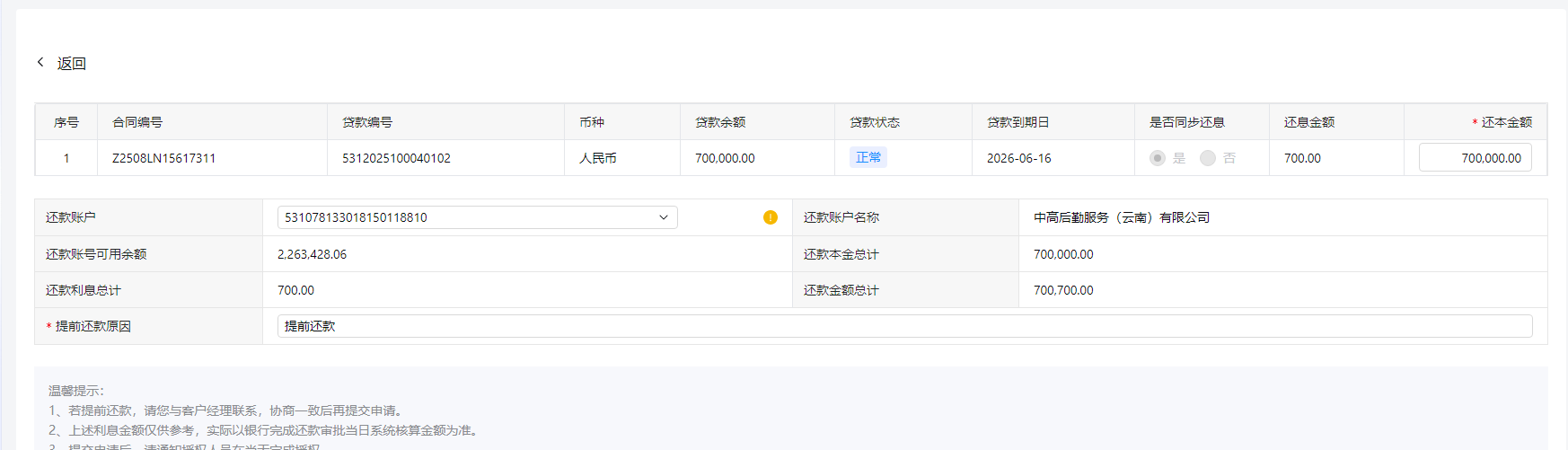The width and height of the screenshot is (1568, 450).
Task: Click loan number 5312025100040102
Action: [396, 158]
